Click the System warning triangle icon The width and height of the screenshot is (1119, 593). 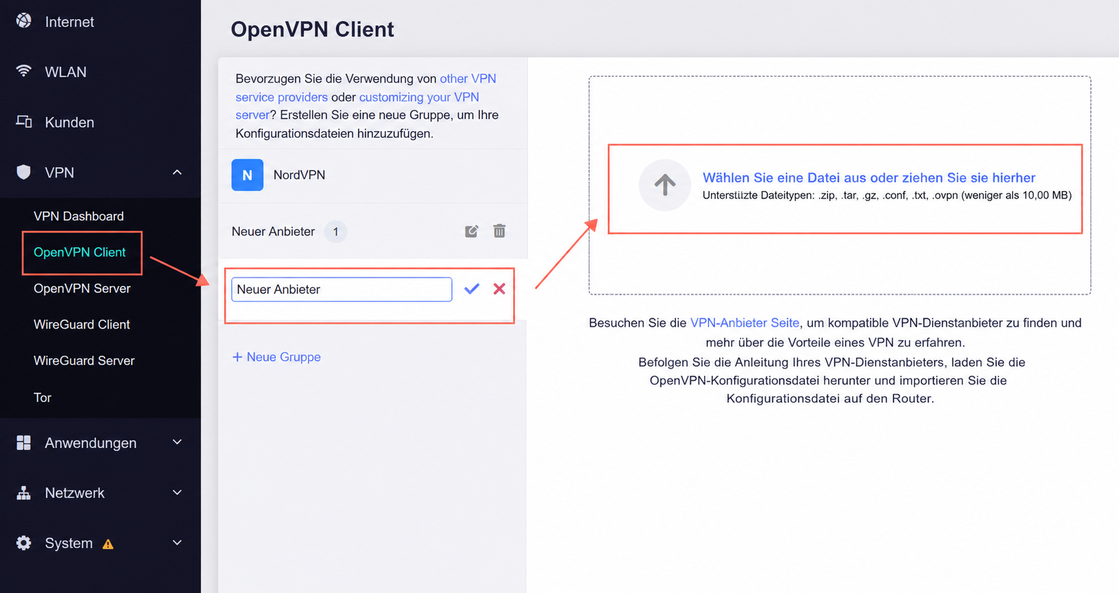pyautogui.click(x=108, y=544)
